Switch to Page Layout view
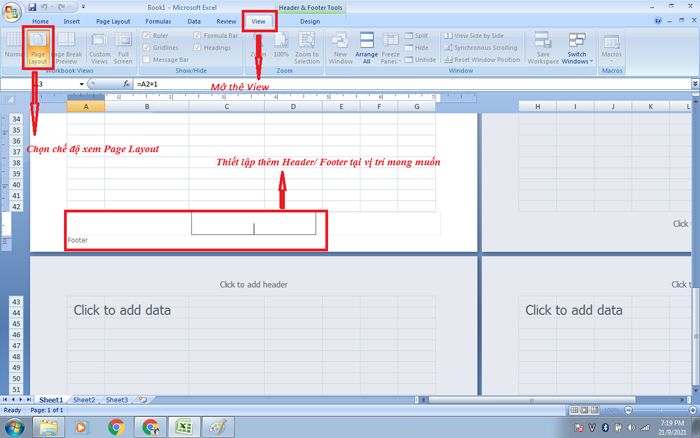This screenshot has height=438, width=700. tap(38, 47)
